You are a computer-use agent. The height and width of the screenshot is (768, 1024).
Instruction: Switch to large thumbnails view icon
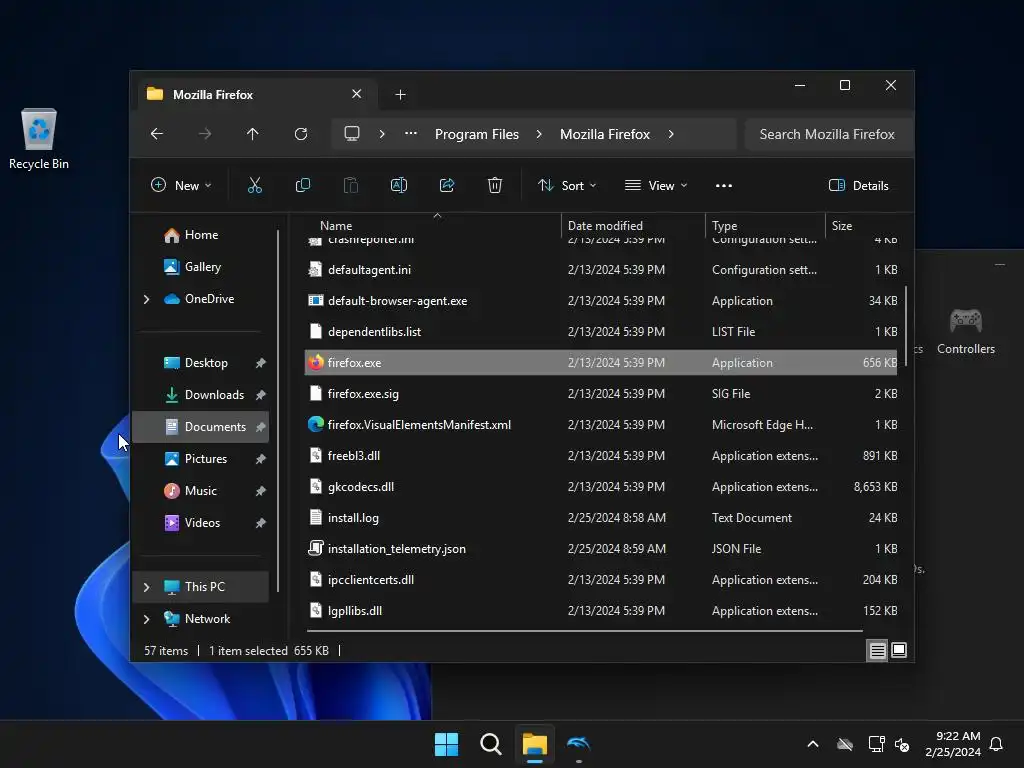899,650
